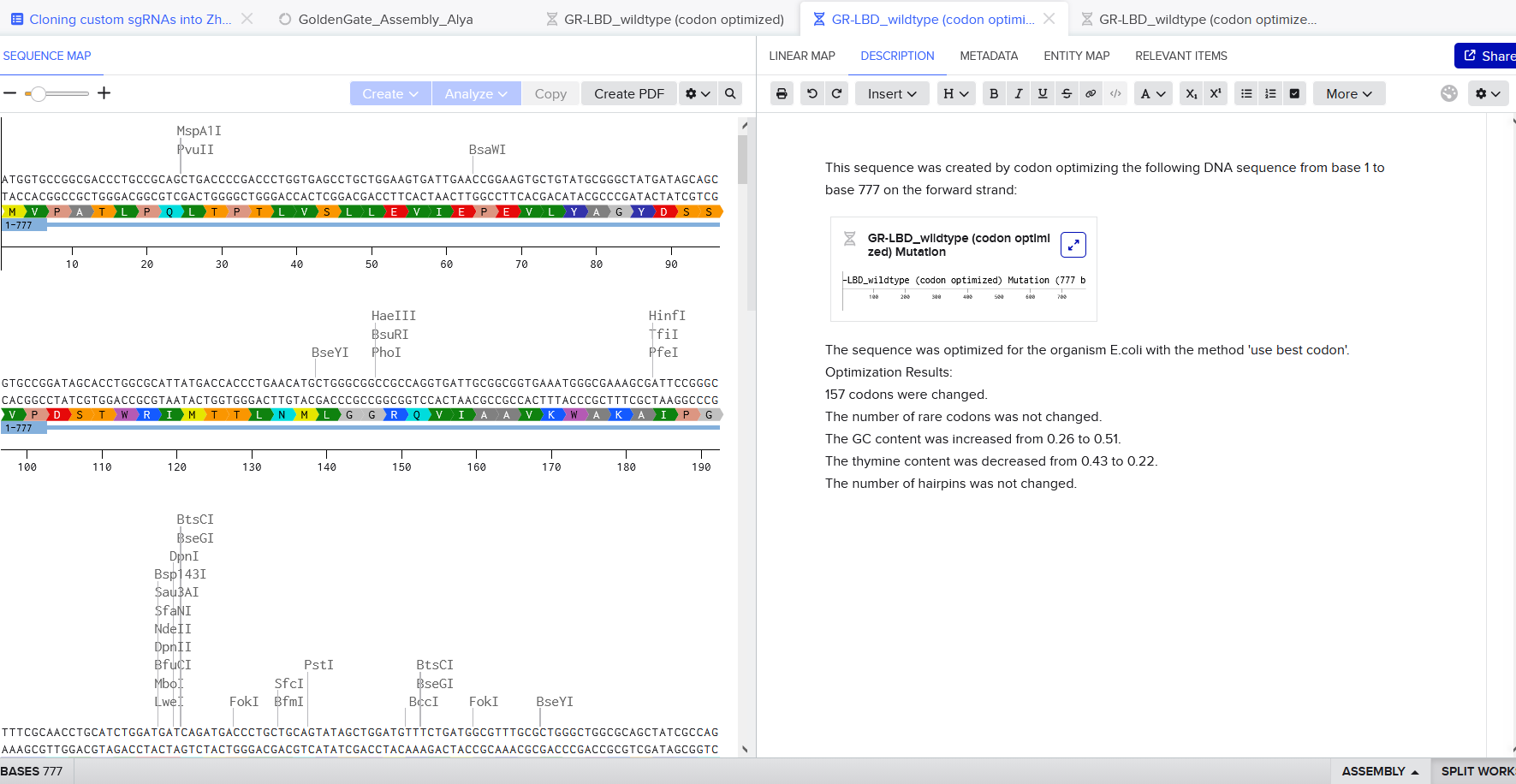Insert a hyperlink with the link icon

tap(1091, 94)
